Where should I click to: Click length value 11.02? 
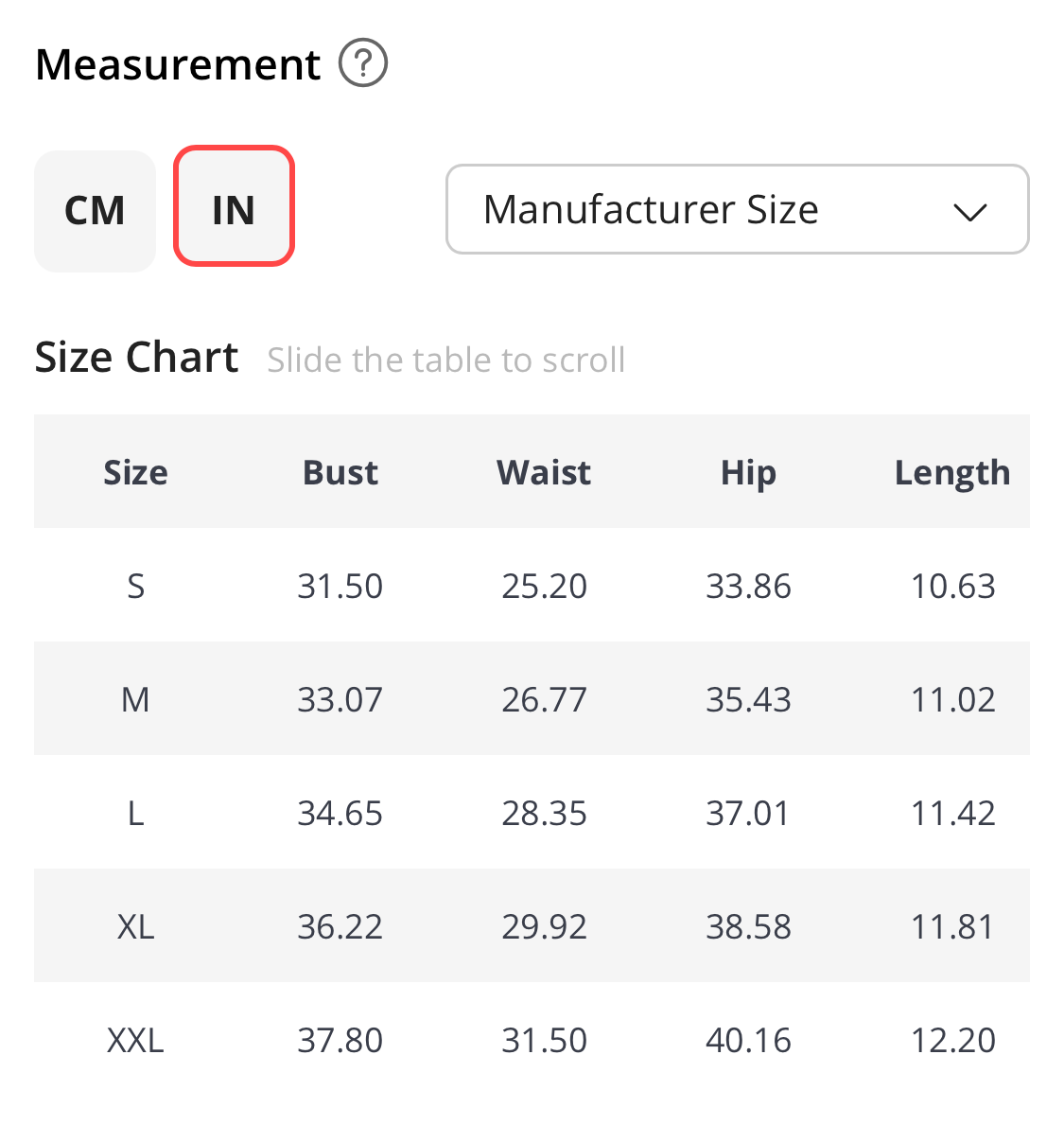coord(952,699)
